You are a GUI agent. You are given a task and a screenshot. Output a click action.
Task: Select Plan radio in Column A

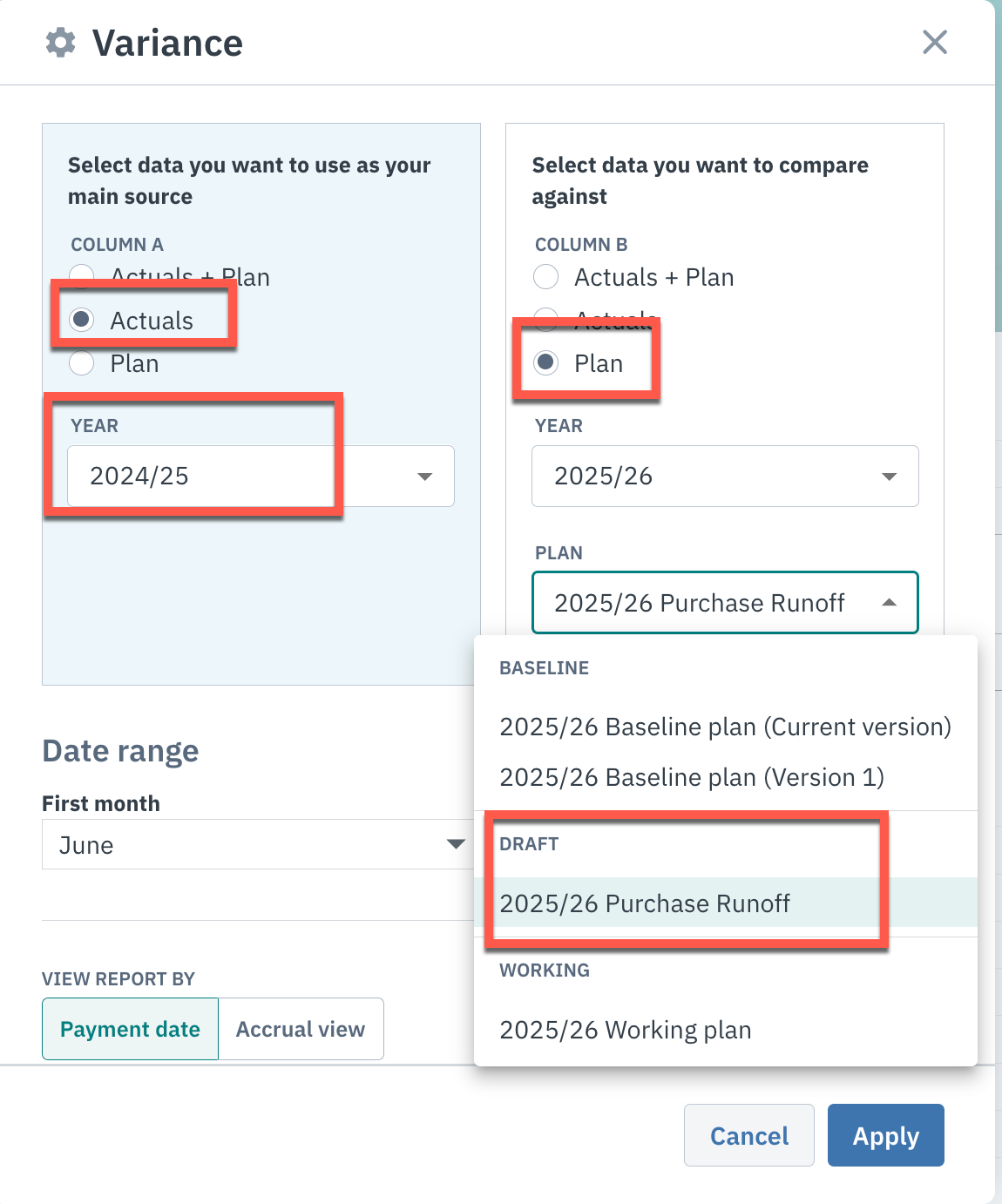[82, 362]
